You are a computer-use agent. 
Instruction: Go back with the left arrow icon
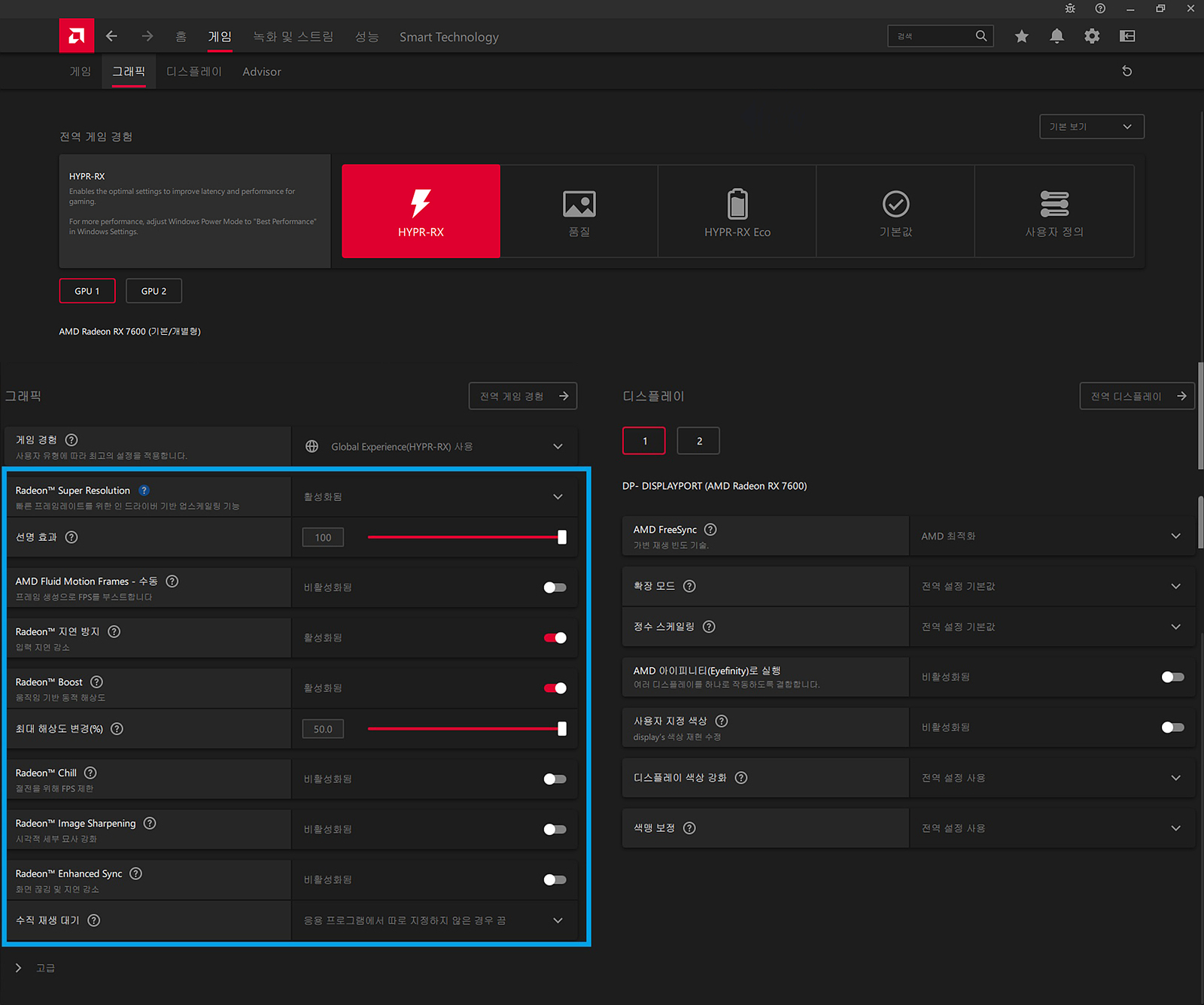112,36
